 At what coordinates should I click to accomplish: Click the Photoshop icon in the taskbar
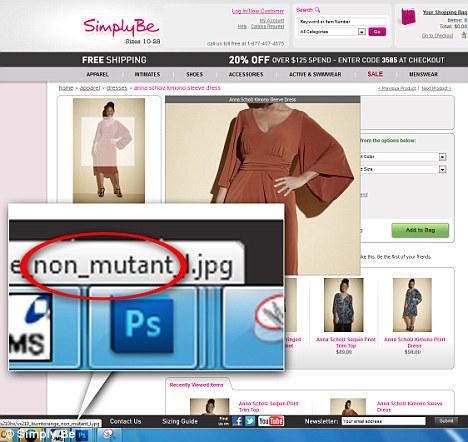point(83,435)
